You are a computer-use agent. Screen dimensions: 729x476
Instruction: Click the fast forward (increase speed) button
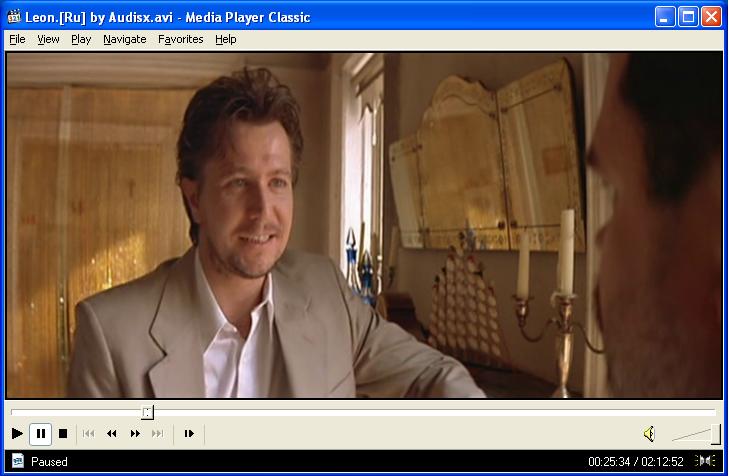[135, 434]
